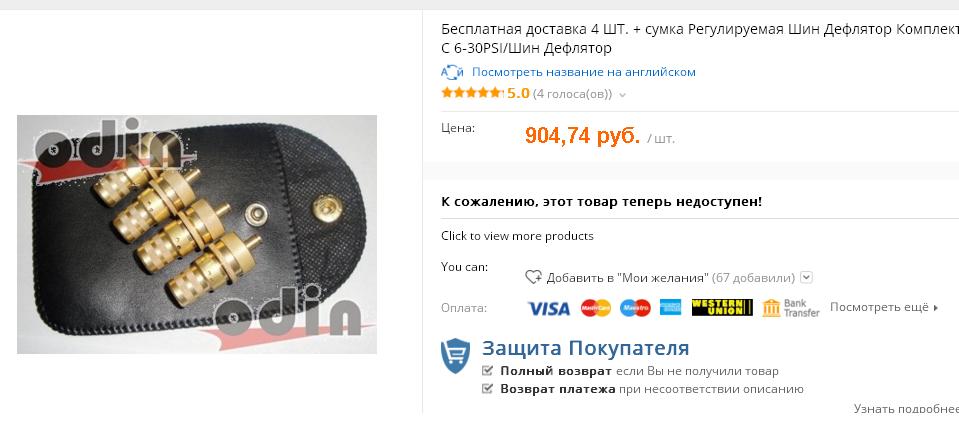Click the Visa payment icon

[x=549, y=308]
